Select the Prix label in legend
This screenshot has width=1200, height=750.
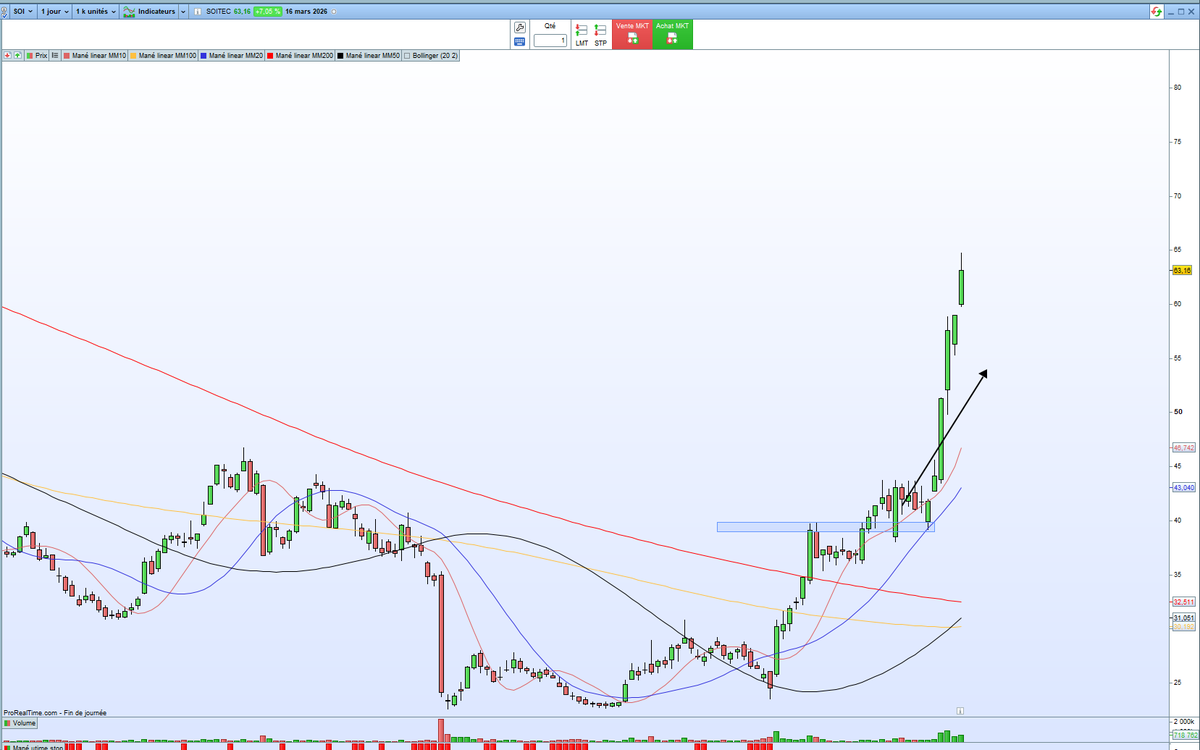coord(37,56)
